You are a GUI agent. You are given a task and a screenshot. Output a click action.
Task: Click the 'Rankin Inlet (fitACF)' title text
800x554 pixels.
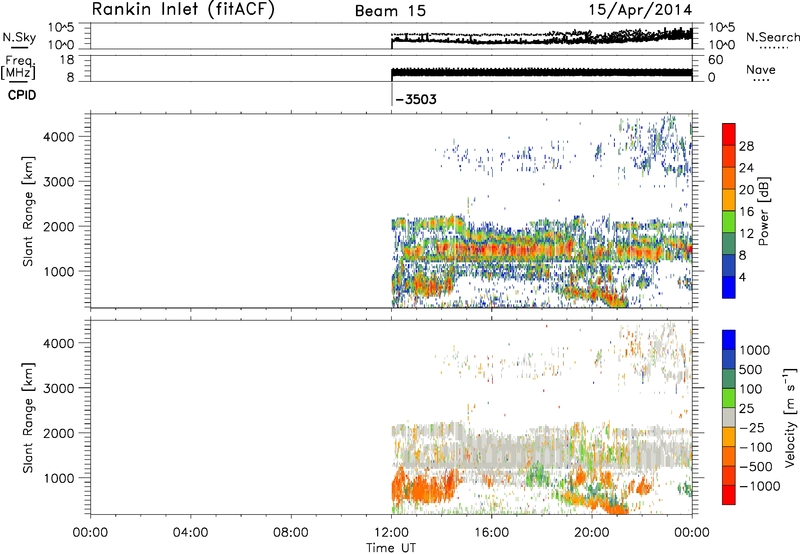click(183, 9)
